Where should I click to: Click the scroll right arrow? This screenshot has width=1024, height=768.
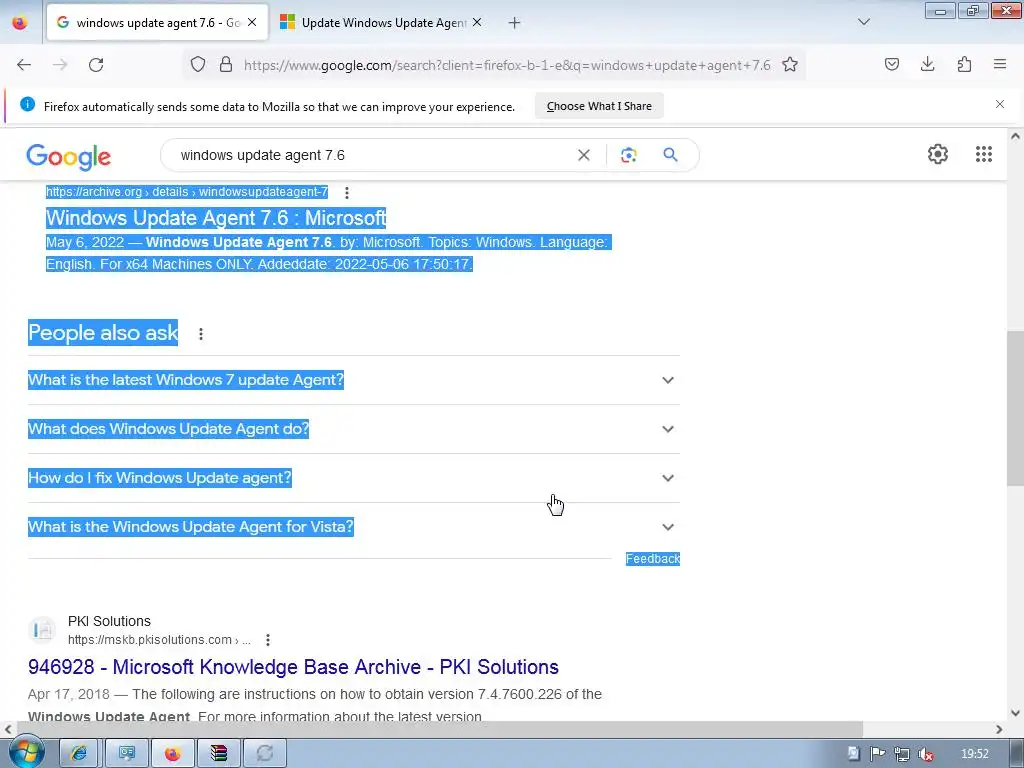[999, 729]
